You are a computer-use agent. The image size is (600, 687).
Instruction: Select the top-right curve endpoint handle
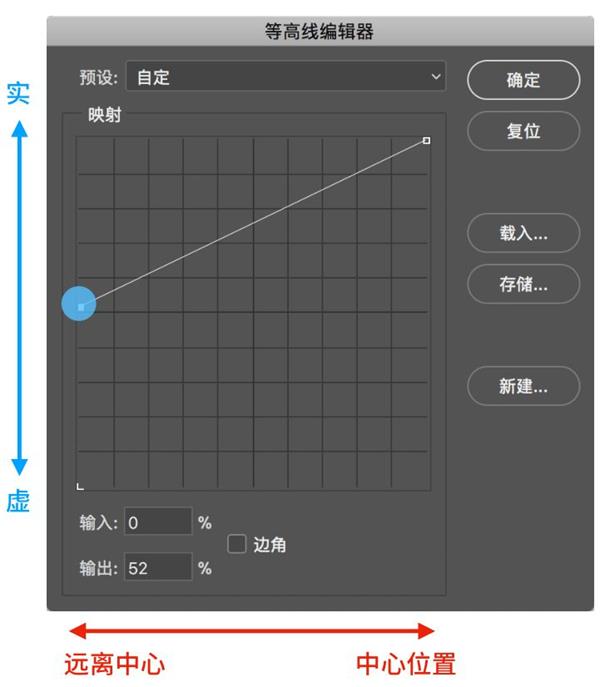(x=426, y=141)
